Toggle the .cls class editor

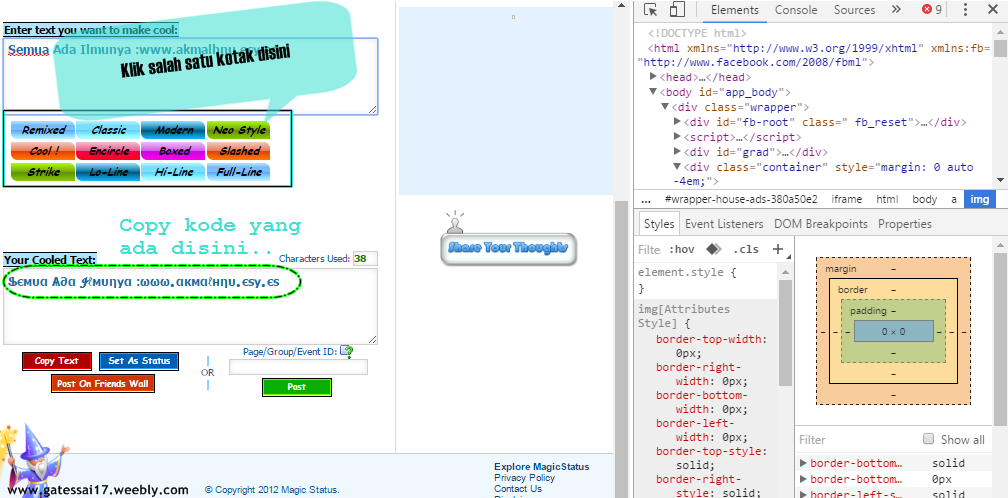[x=746, y=249]
